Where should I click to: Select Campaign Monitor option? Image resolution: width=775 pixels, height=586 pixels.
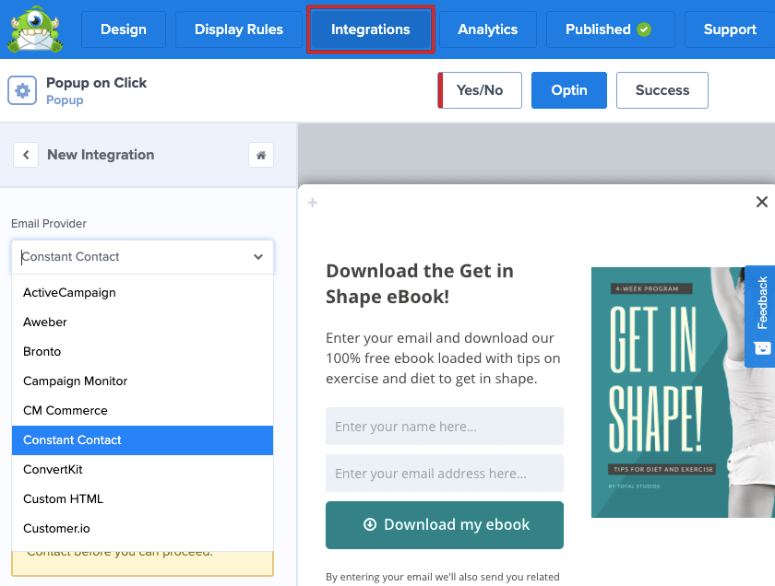(x=142, y=381)
